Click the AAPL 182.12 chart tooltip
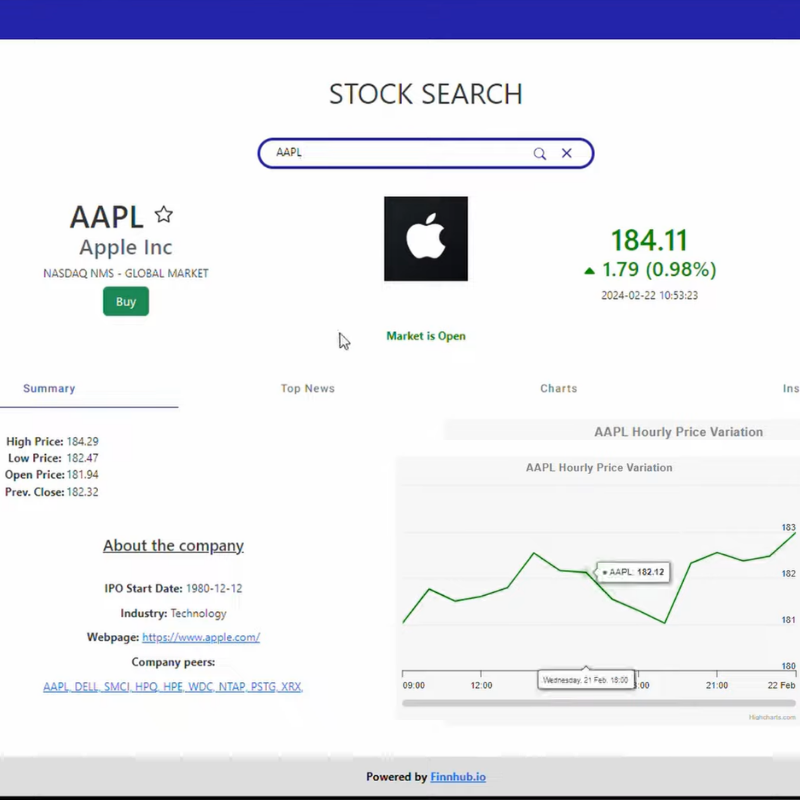800x800 pixels. pos(633,572)
